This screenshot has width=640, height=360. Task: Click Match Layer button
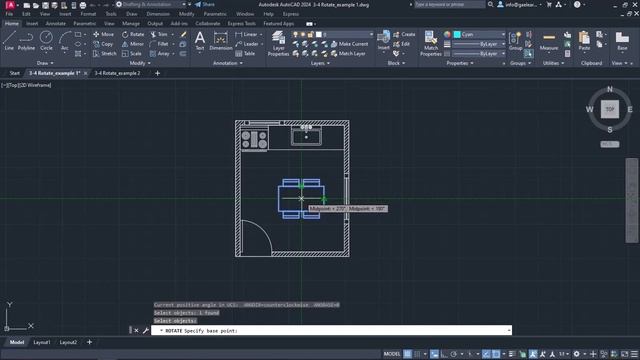[x=348, y=53]
